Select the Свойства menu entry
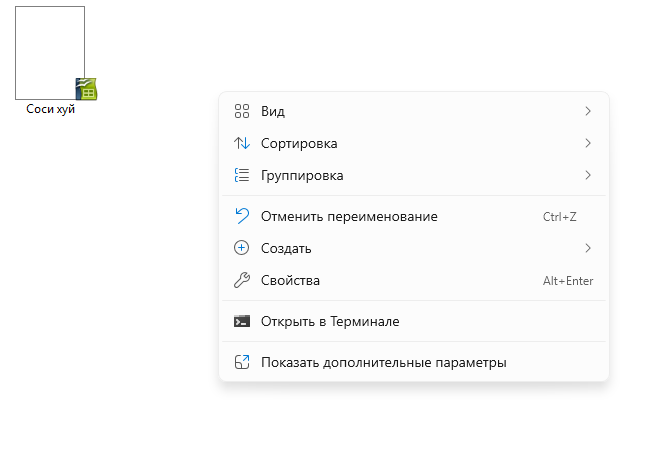The width and height of the screenshot is (672, 471). pyautogui.click(x=290, y=280)
